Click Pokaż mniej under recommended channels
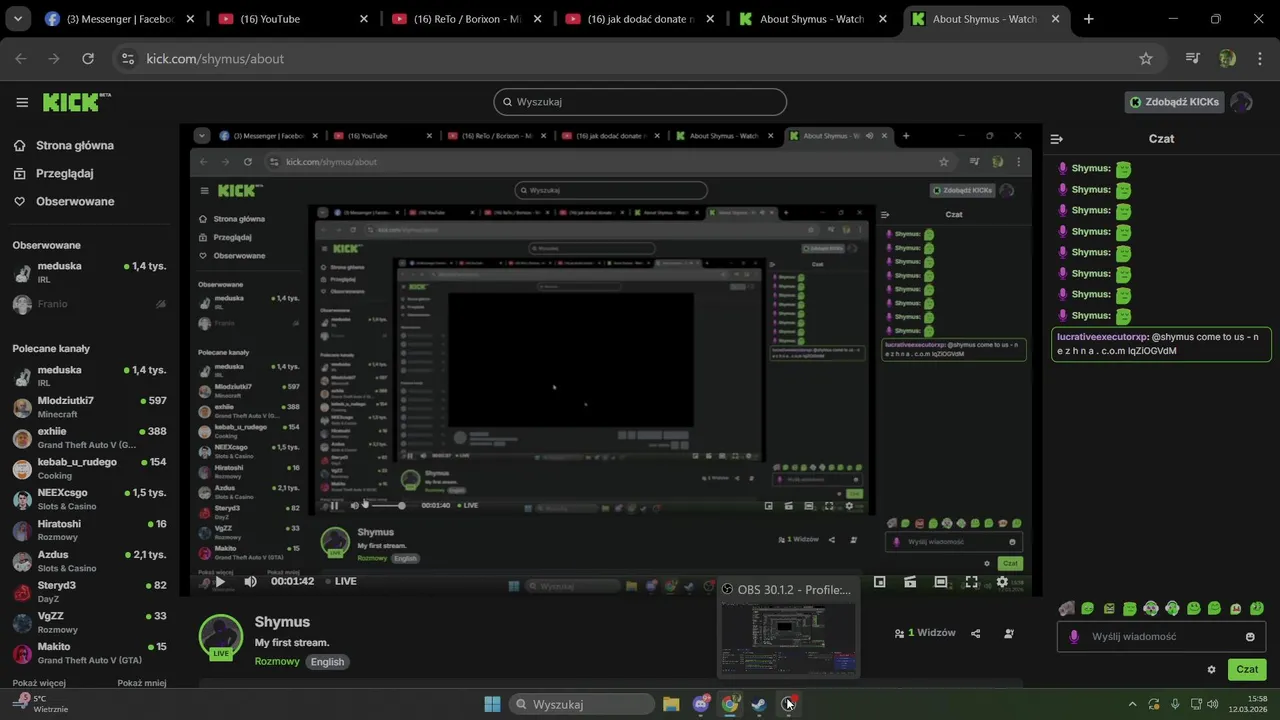 [142, 683]
